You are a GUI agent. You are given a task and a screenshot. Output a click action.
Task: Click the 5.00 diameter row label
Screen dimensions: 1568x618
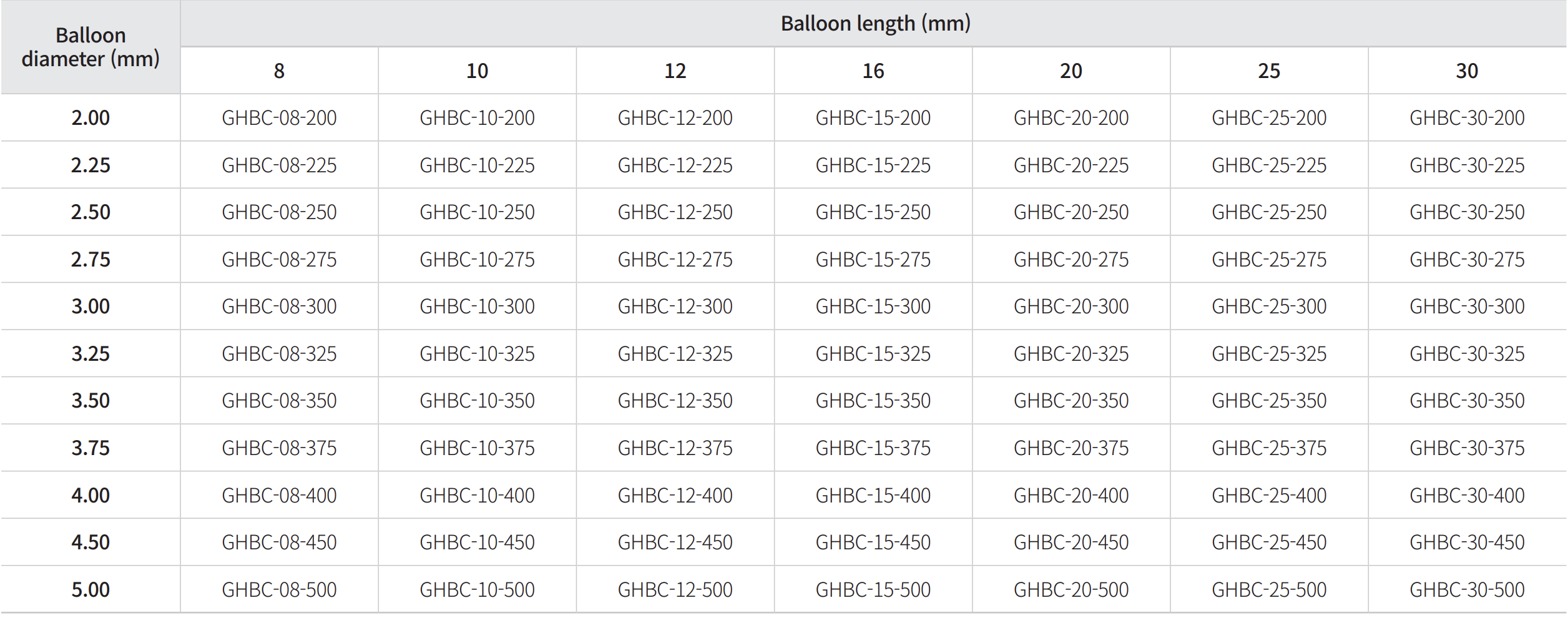pyautogui.click(x=91, y=590)
